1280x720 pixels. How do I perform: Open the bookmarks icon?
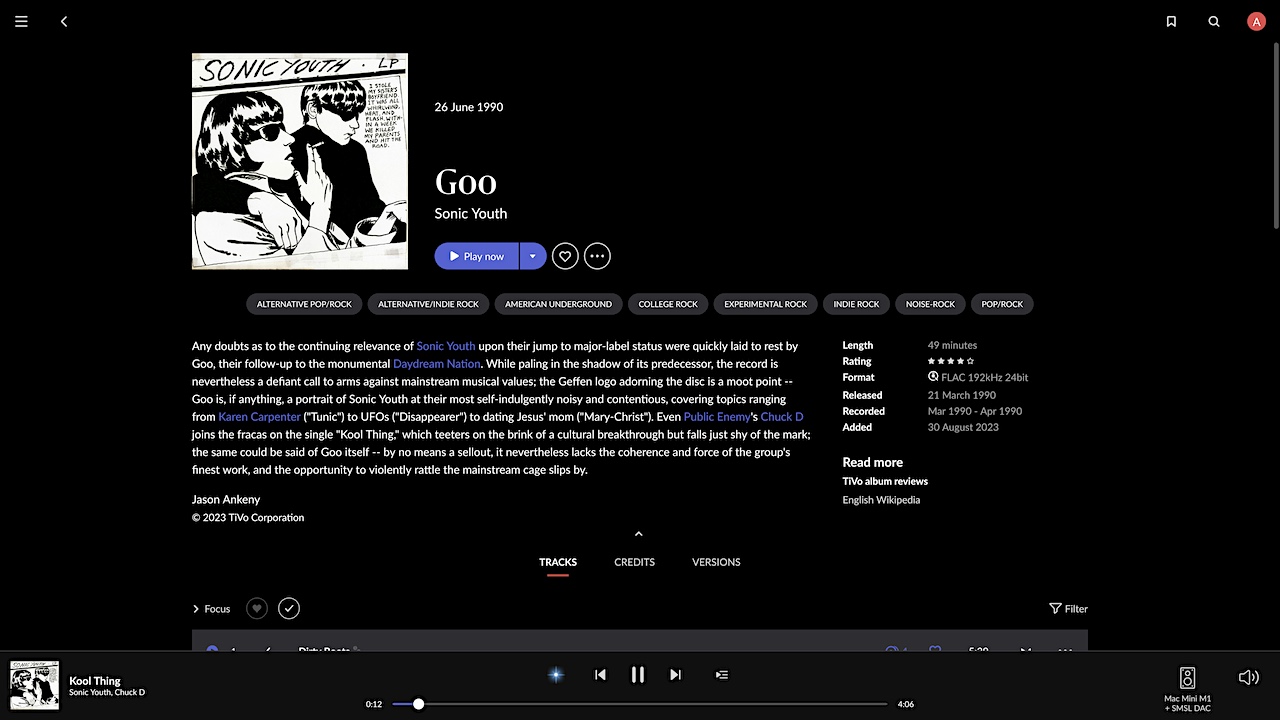tap(1171, 21)
